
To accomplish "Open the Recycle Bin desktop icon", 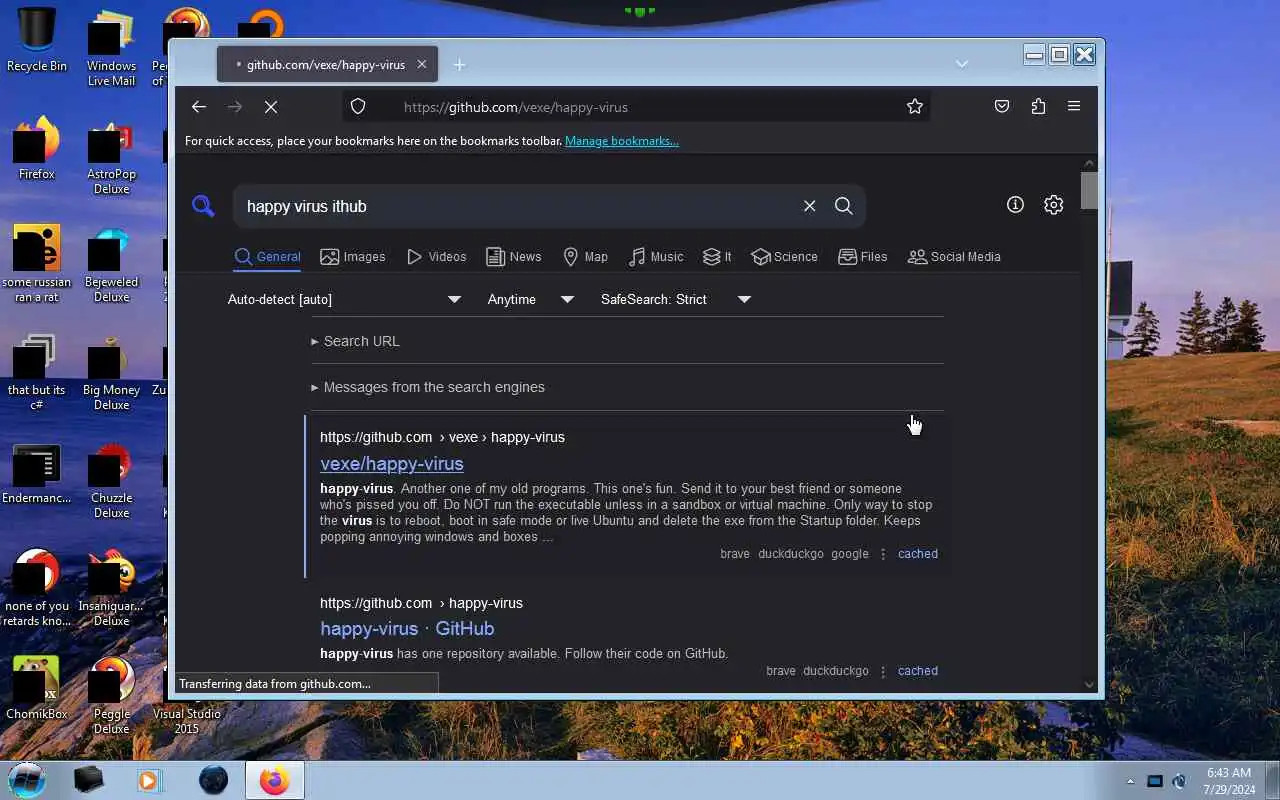I will (37, 40).
